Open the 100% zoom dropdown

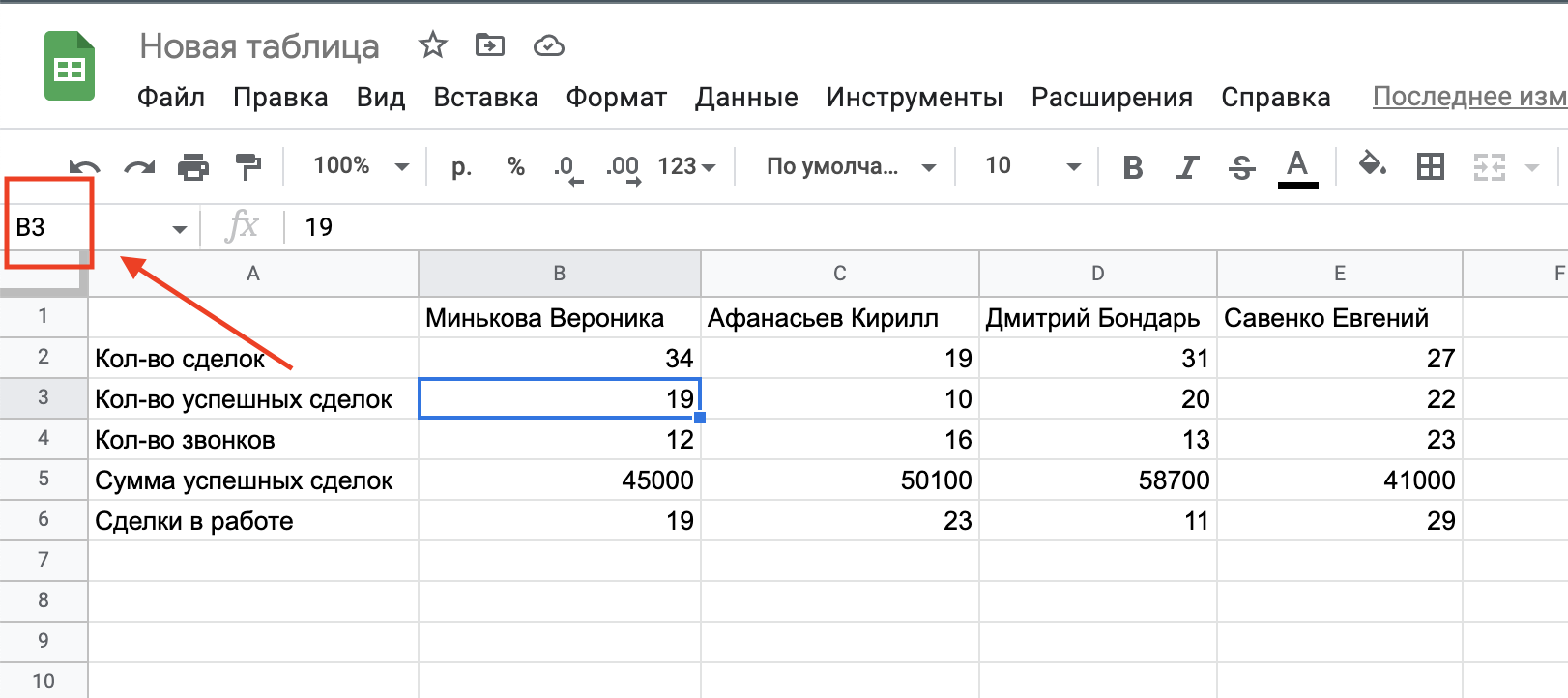[x=360, y=166]
